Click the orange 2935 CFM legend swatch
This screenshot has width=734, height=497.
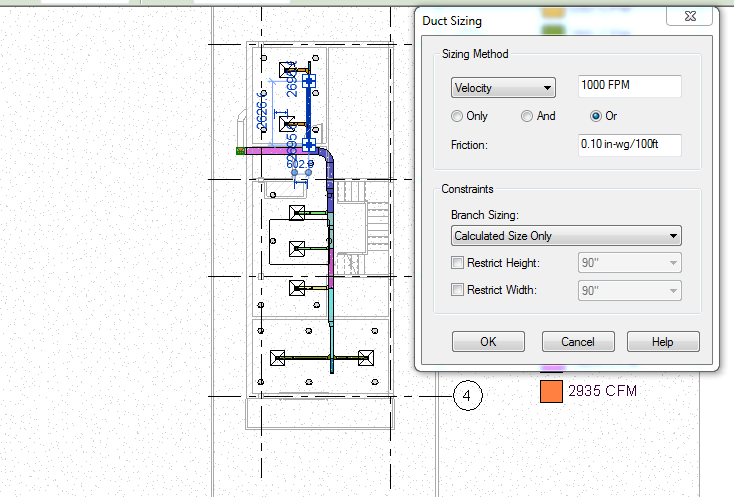tap(551, 391)
